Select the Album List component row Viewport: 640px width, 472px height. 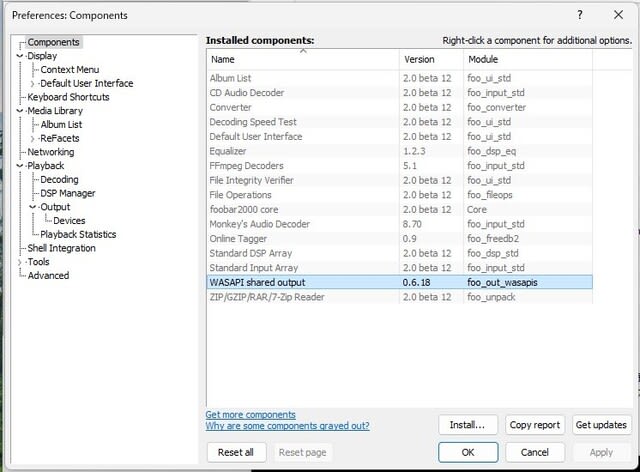pos(400,78)
